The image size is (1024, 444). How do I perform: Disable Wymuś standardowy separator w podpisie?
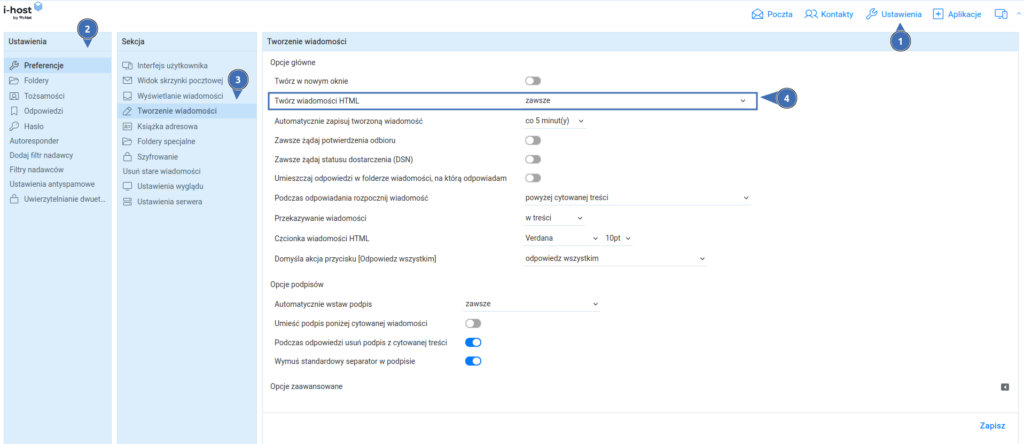(473, 361)
